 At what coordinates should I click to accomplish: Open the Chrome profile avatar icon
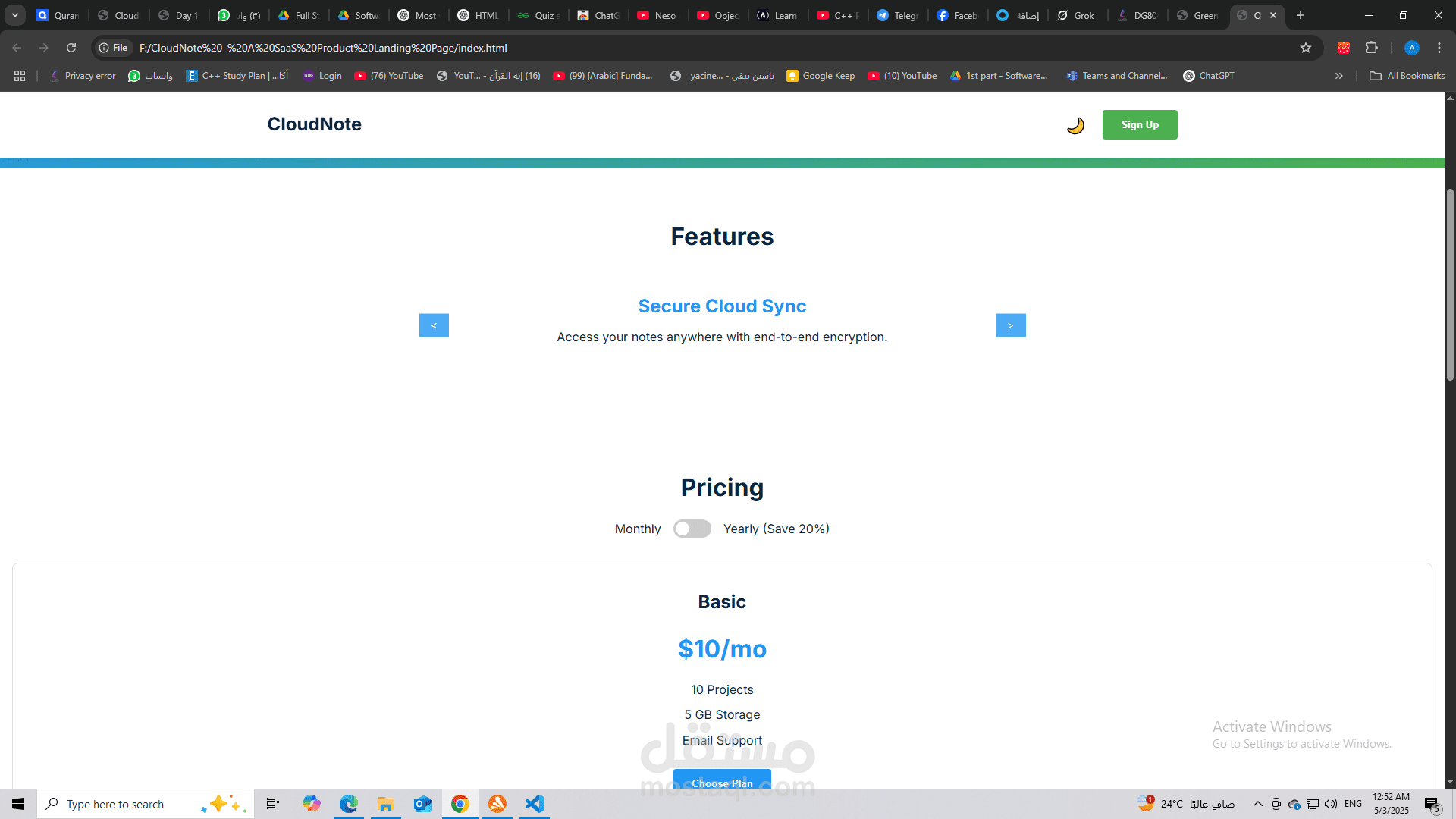1411,47
